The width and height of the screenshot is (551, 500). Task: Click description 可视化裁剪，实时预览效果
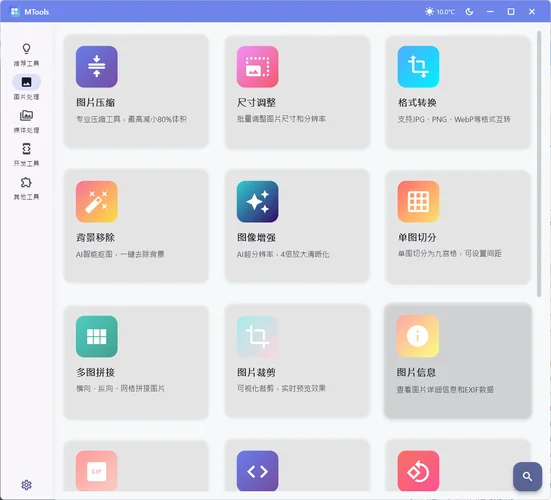click(281, 388)
